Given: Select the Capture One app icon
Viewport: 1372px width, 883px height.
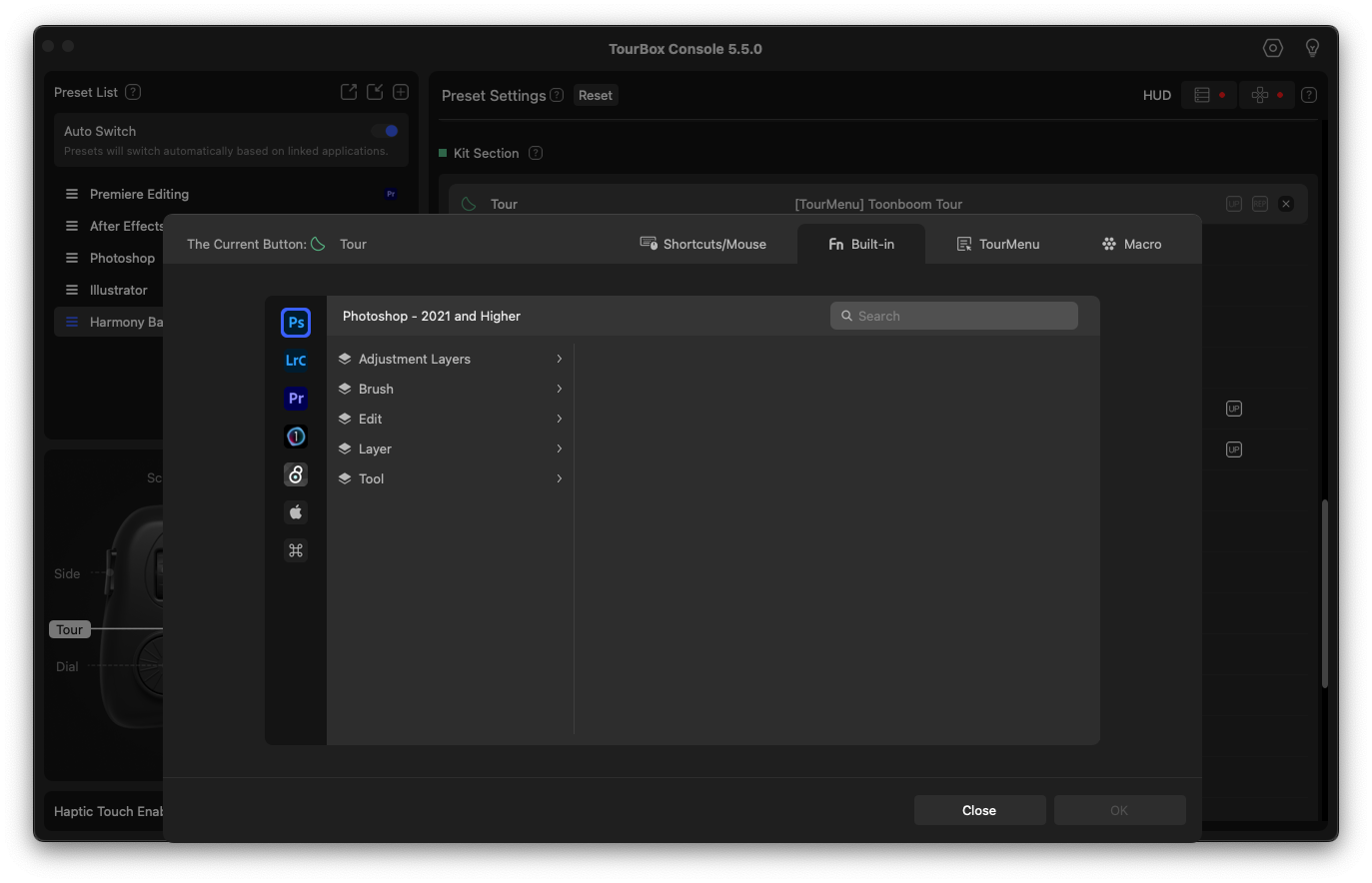Looking at the screenshot, I should click(296, 437).
